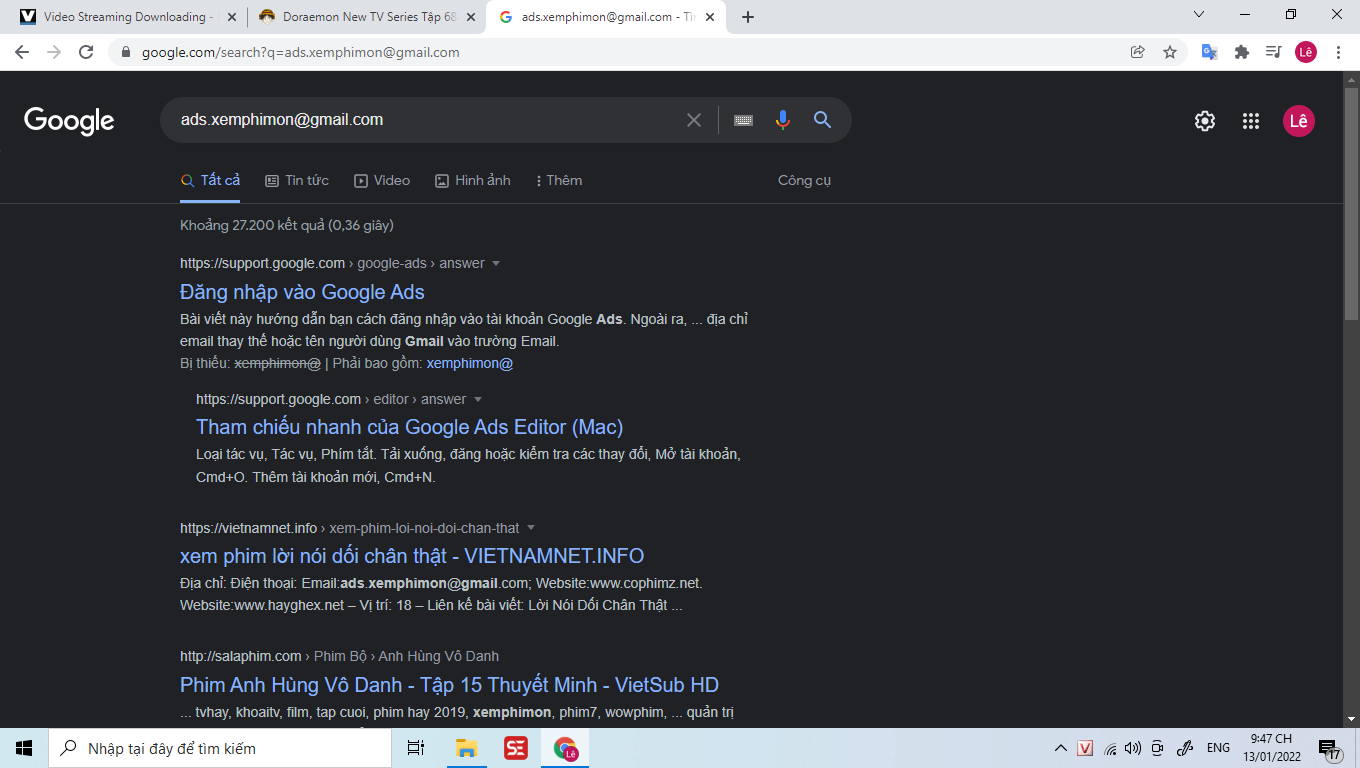Select the Tất cả results tab

(x=210, y=181)
